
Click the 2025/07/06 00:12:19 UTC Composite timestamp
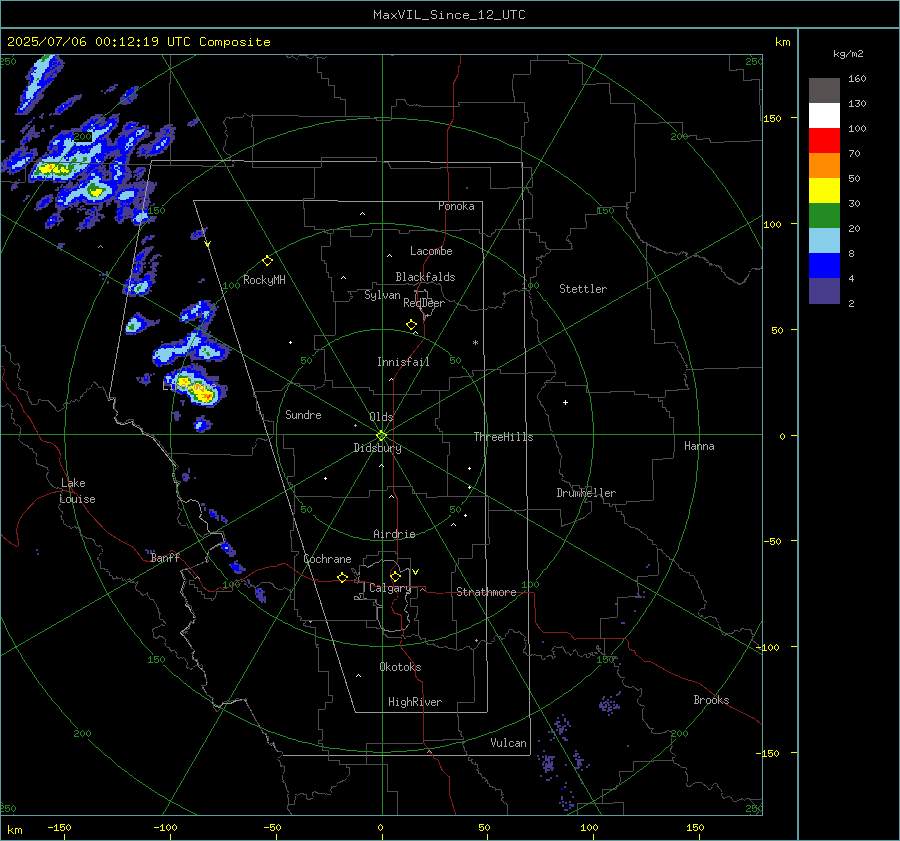point(138,42)
